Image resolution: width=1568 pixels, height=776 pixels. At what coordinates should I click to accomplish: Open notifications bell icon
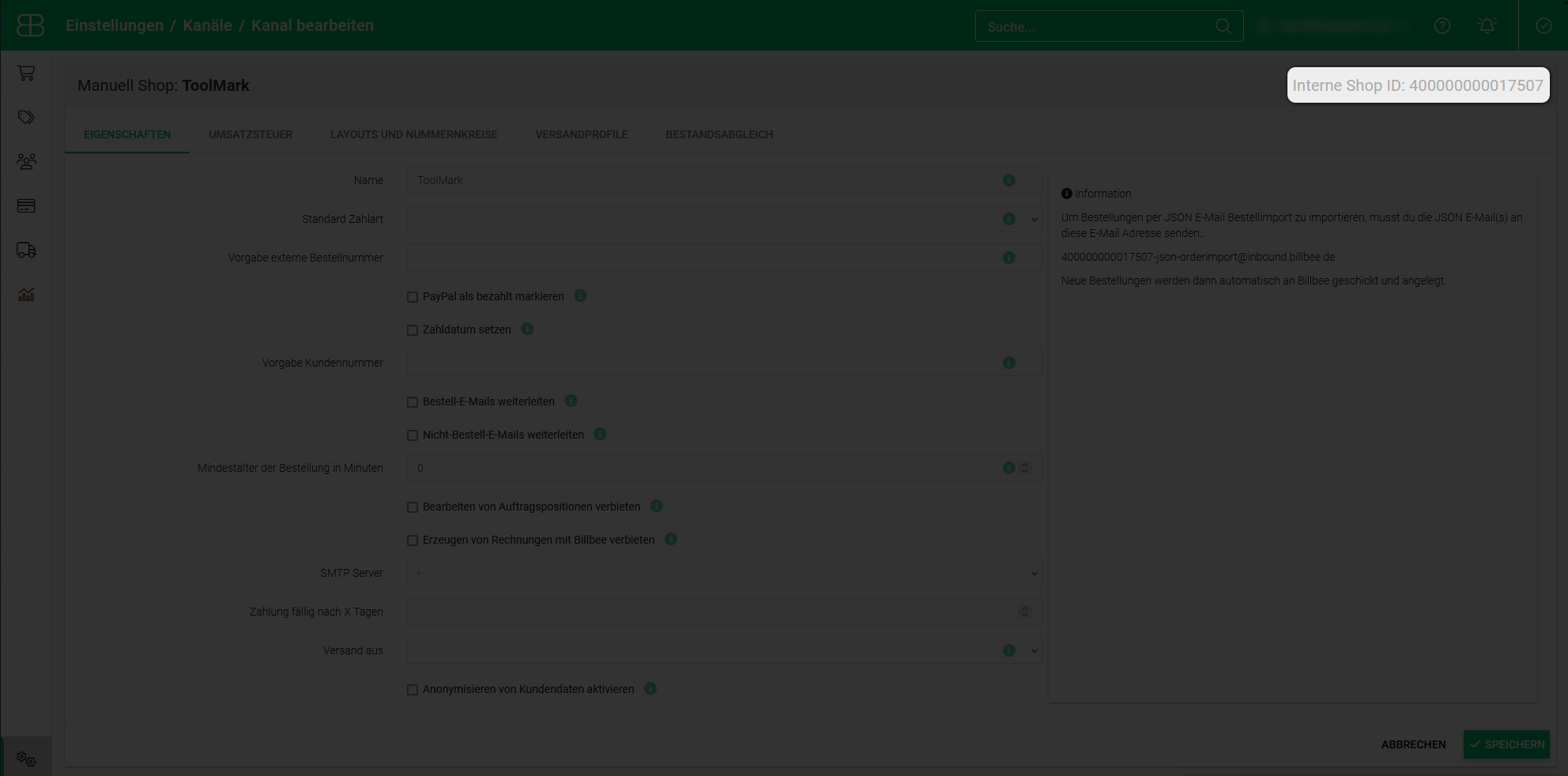(1487, 26)
